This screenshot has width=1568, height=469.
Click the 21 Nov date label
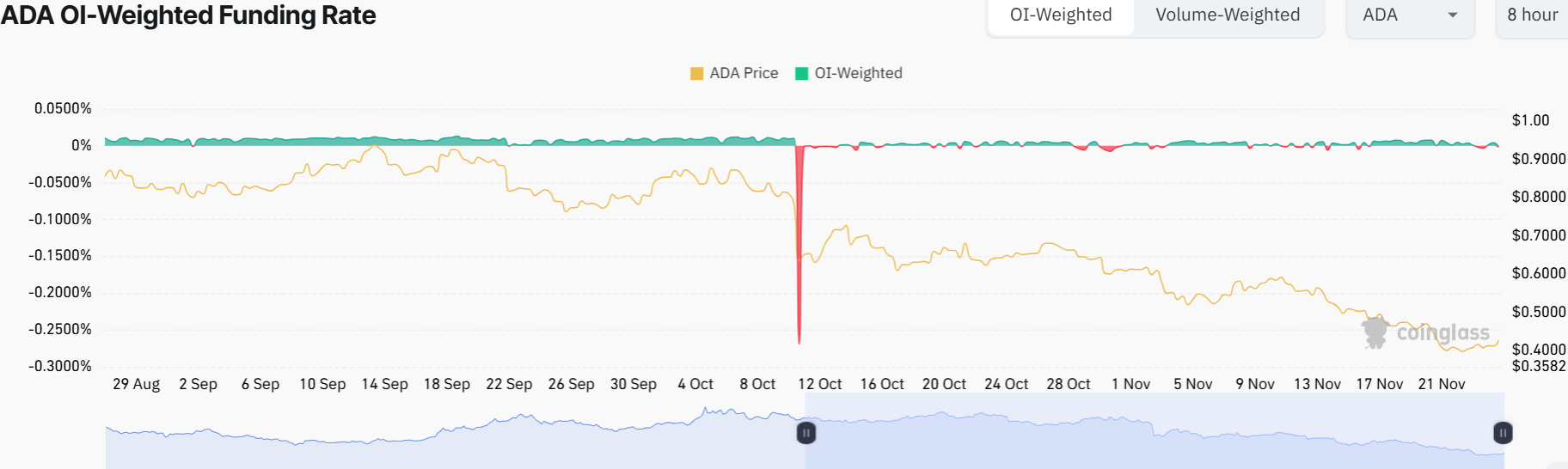[1442, 385]
